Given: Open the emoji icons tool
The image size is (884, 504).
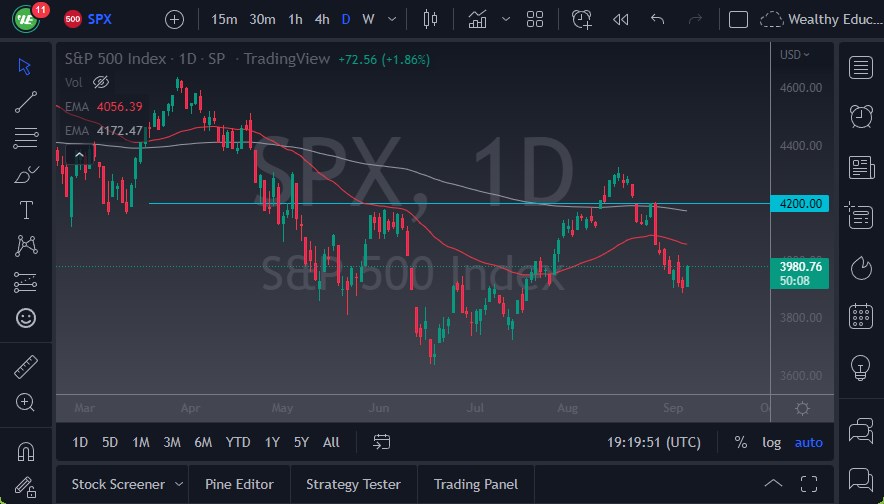Looking at the screenshot, I should [x=26, y=318].
